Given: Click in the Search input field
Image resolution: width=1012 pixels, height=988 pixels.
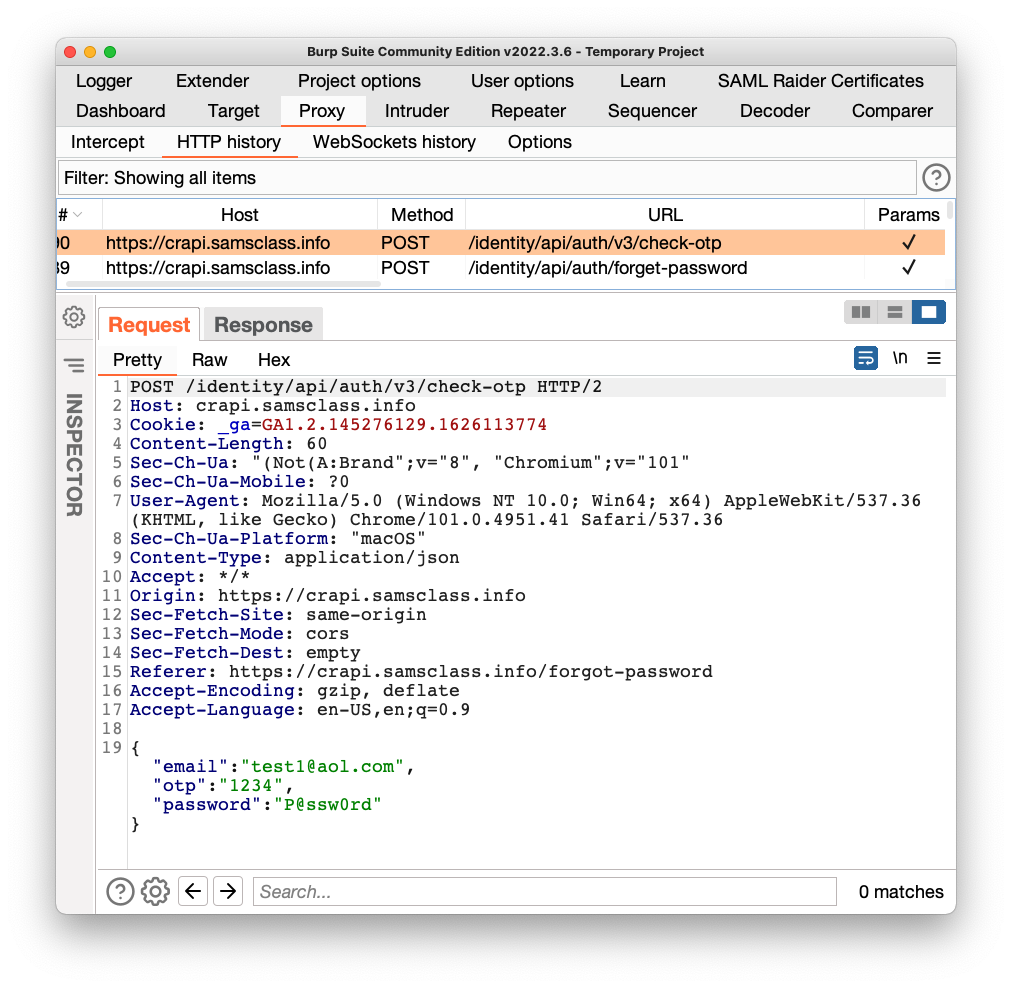Looking at the screenshot, I should [x=545, y=891].
